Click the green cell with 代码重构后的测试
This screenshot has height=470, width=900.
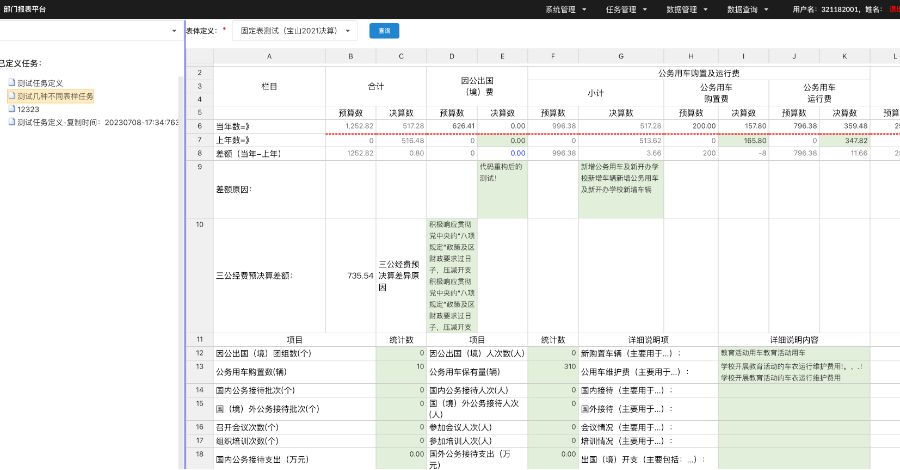[x=502, y=189]
